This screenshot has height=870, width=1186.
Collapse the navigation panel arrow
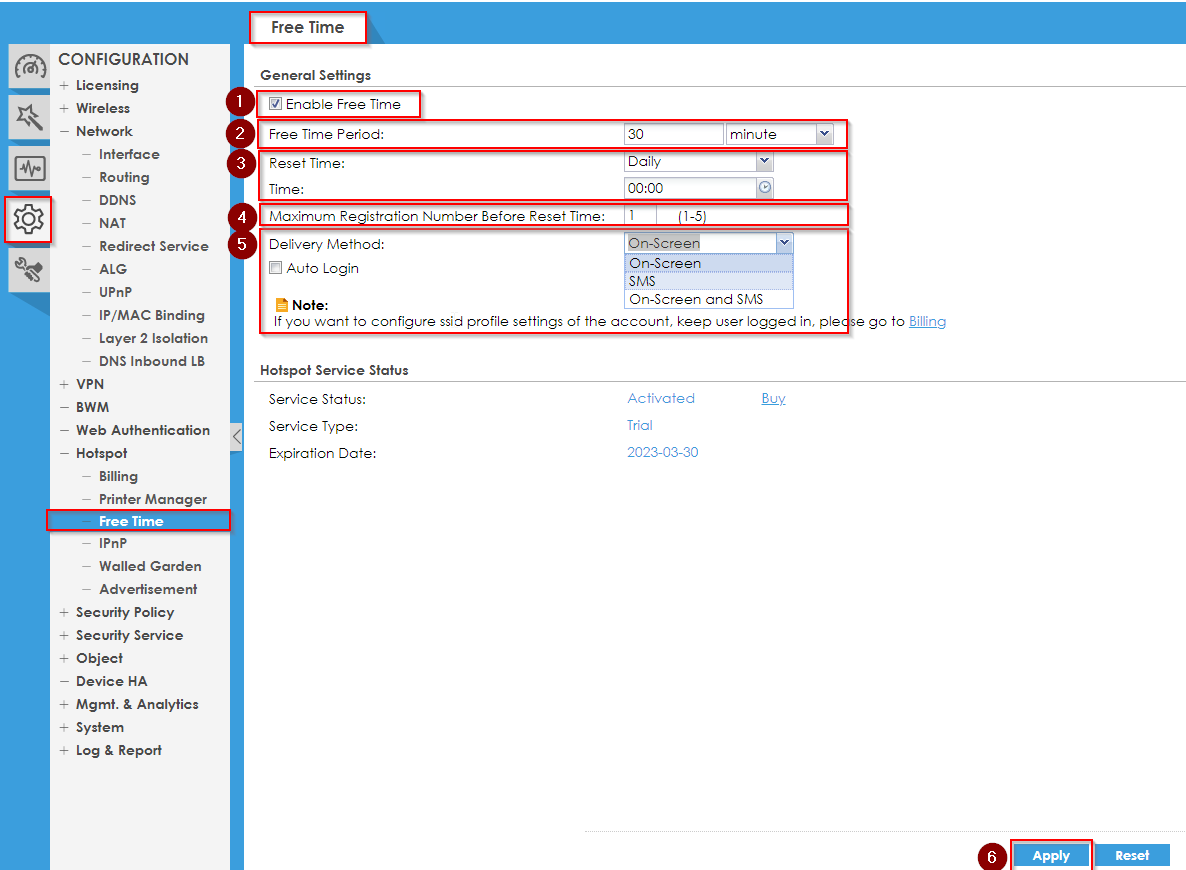236,436
